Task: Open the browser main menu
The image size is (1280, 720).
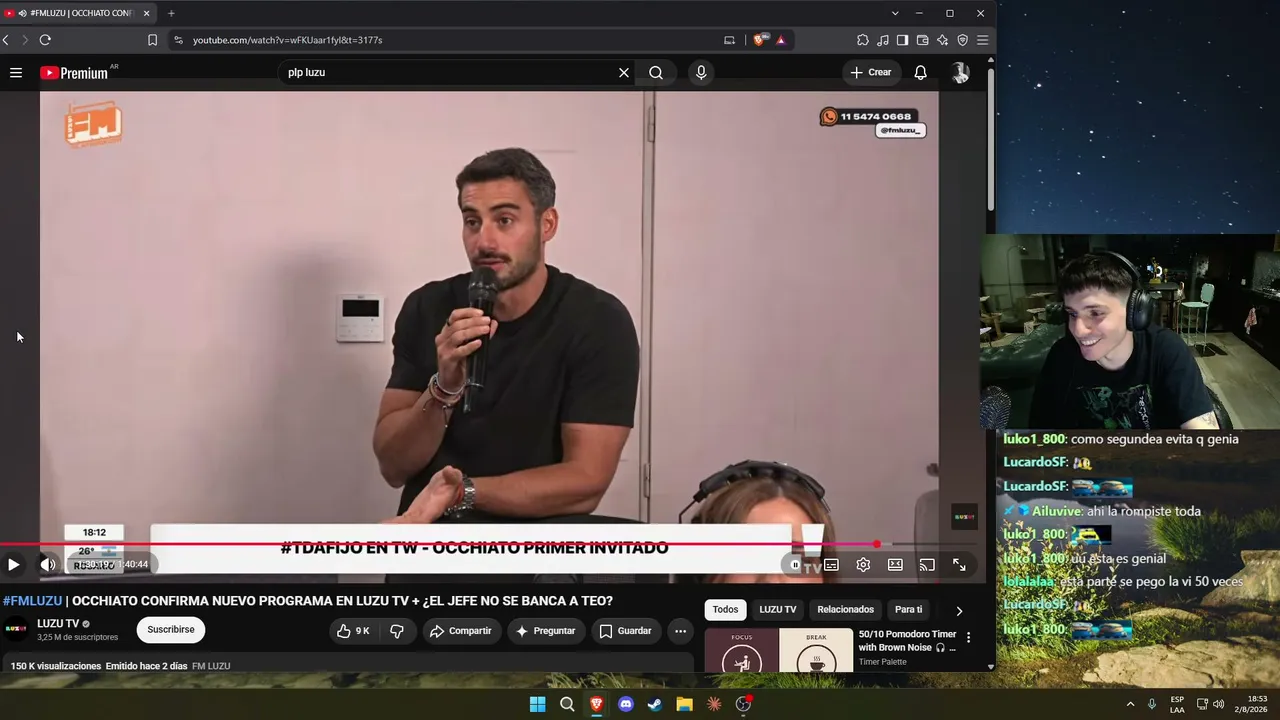Action: pos(982,40)
